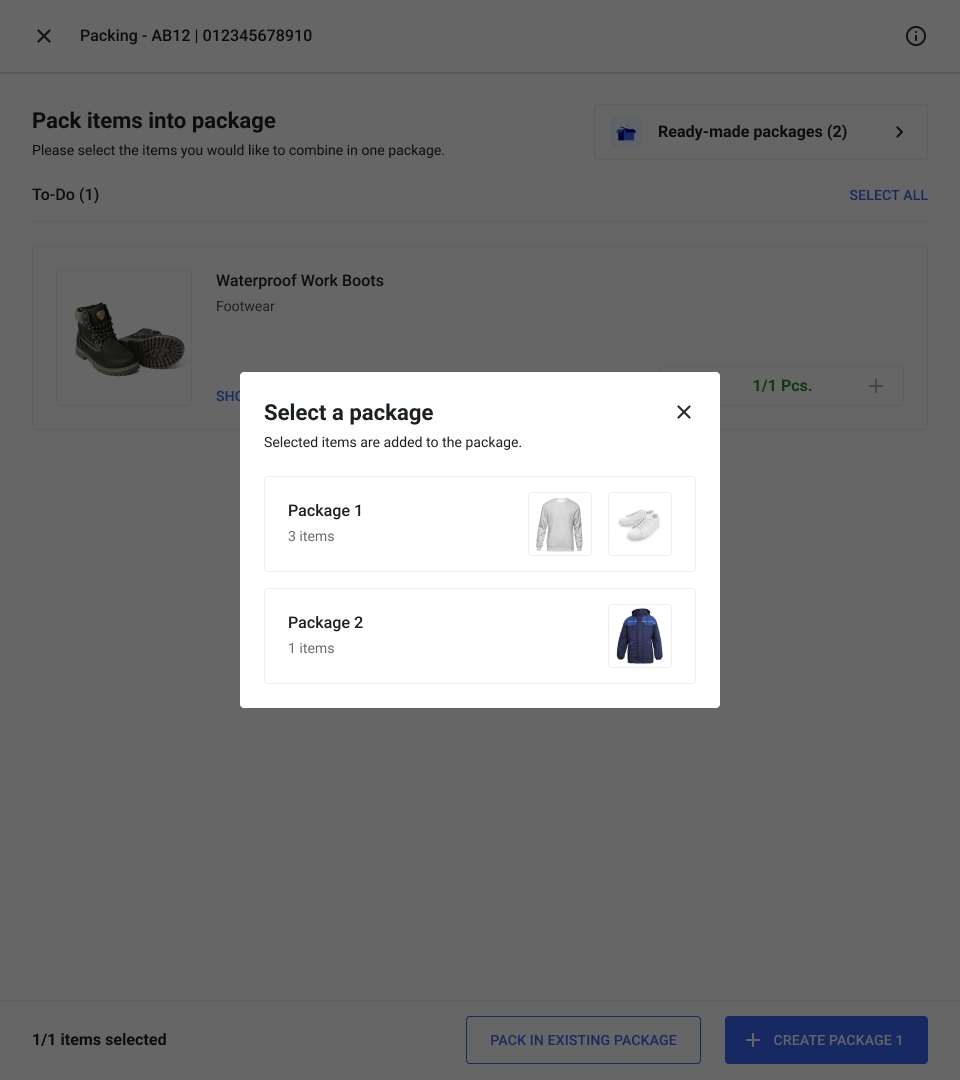Click the Waterproof Work Boots image
The image size is (960, 1080).
(x=124, y=338)
